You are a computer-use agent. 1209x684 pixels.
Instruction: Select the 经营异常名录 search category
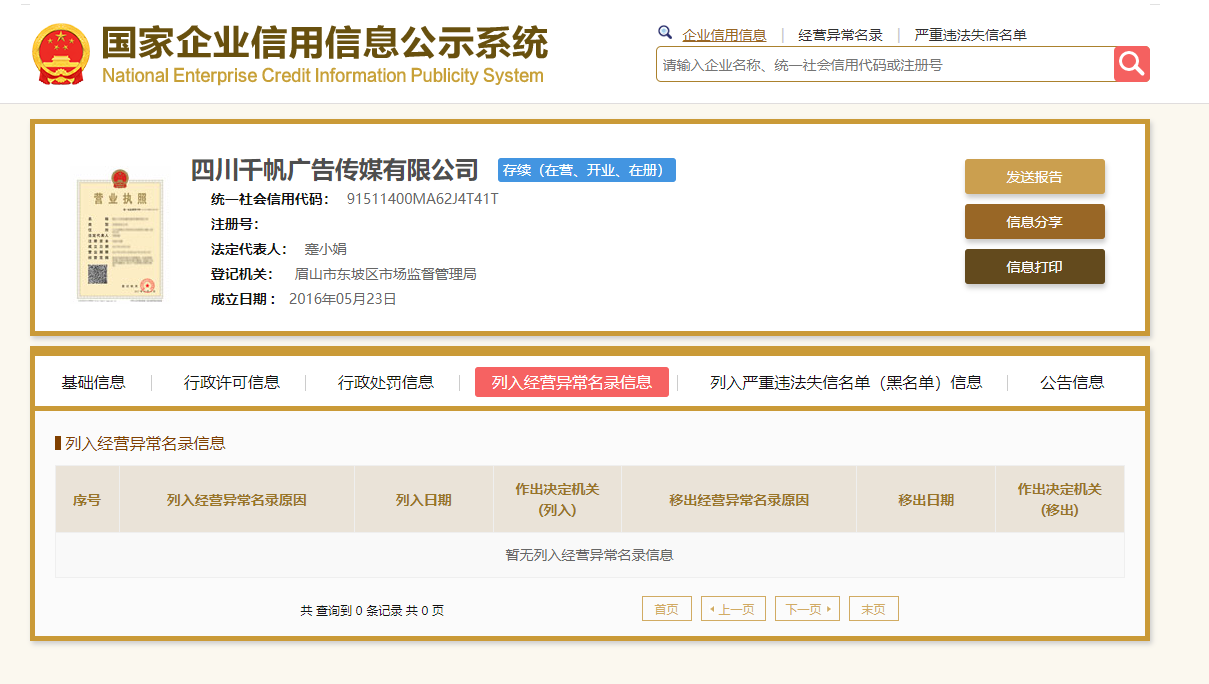point(840,35)
